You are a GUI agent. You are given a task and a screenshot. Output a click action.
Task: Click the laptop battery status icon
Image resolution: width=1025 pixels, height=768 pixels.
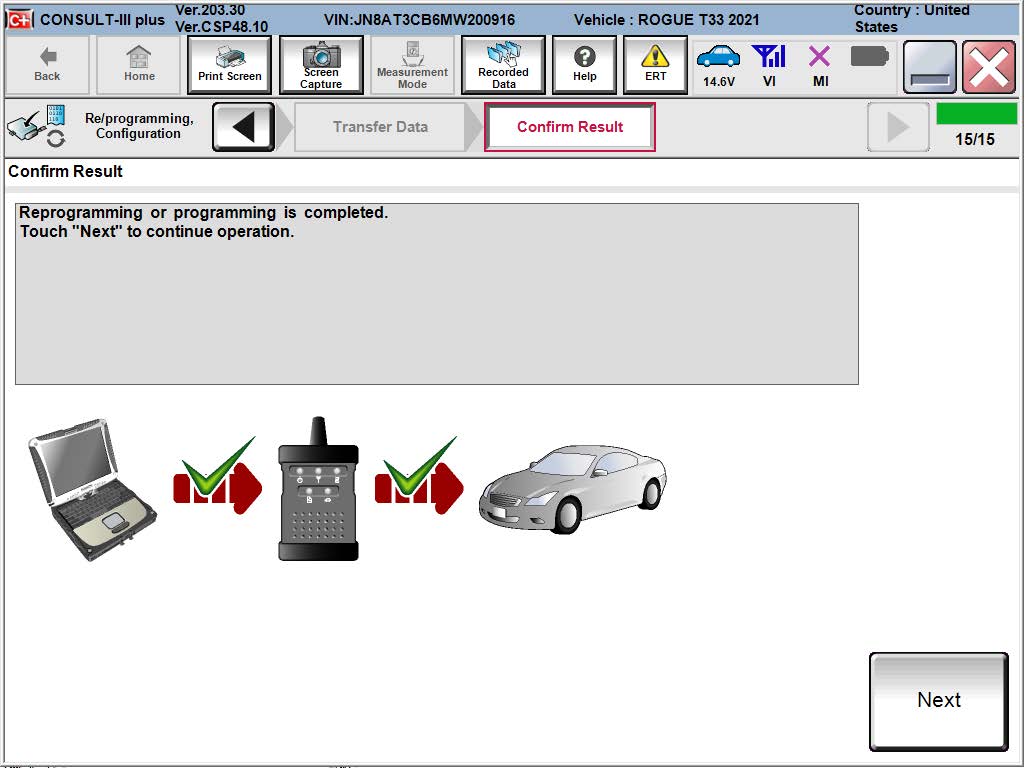(869, 57)
